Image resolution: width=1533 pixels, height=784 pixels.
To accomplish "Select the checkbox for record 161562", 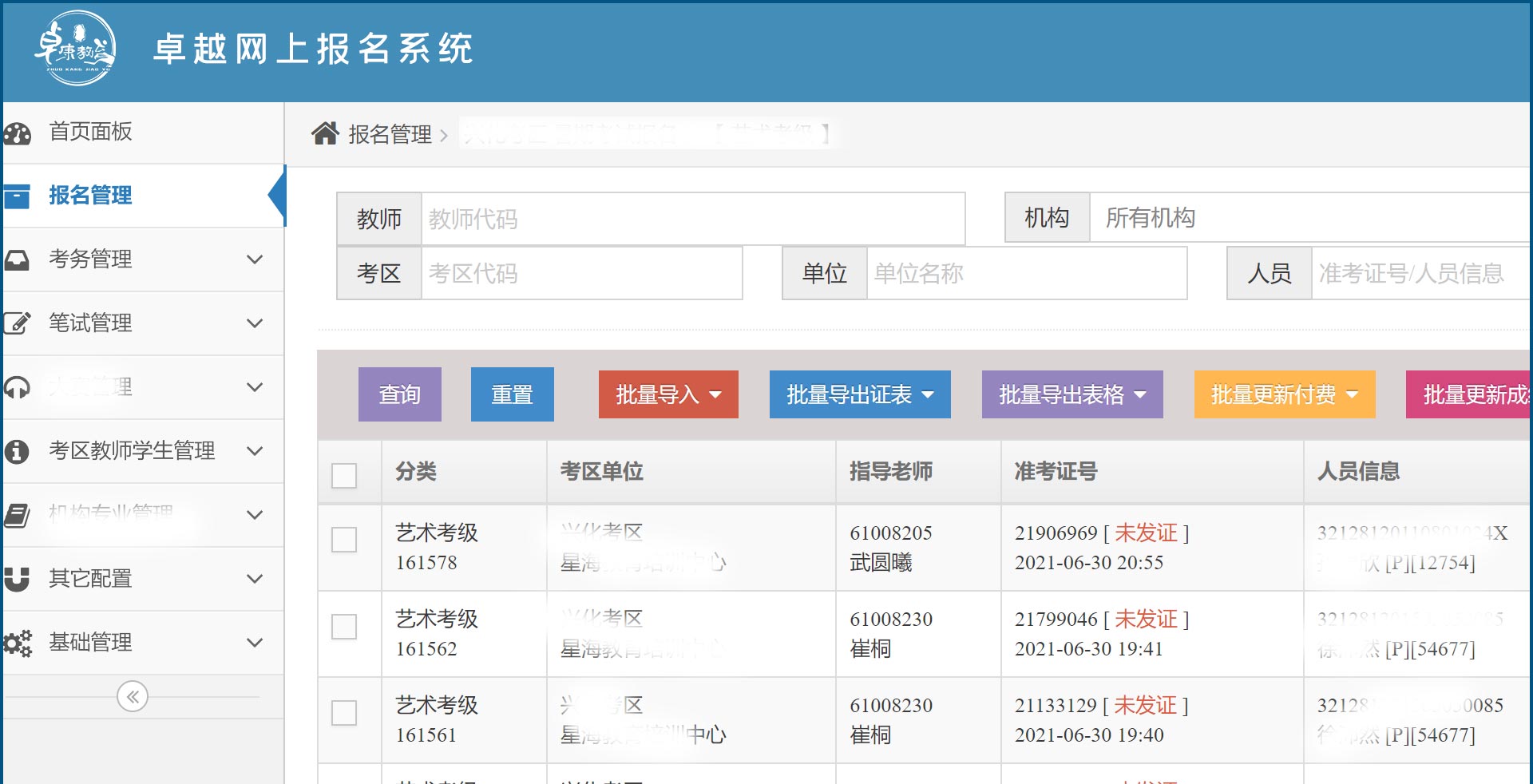I will coord(344,627).
